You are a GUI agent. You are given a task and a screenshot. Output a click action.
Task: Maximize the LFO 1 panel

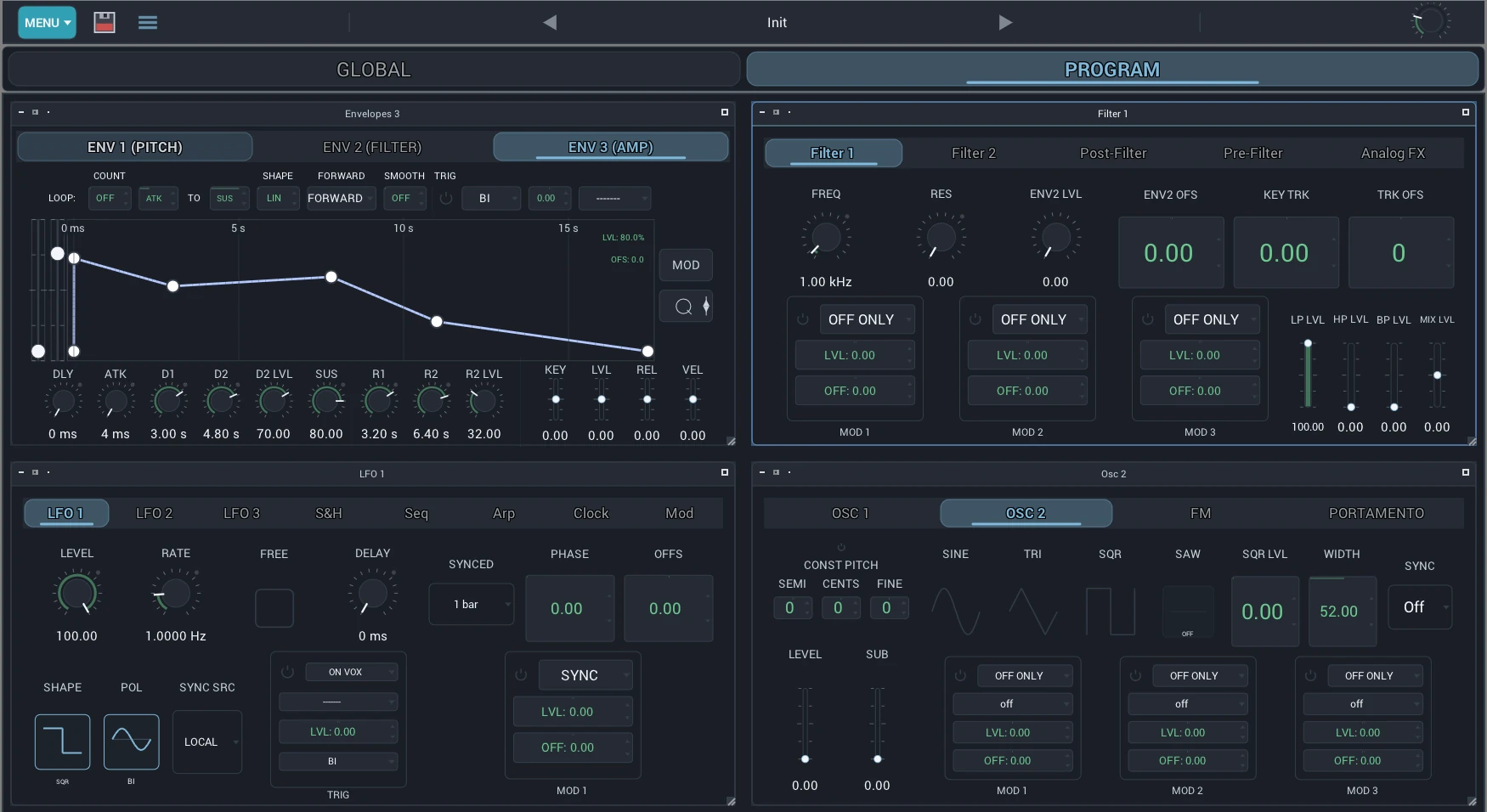725,472
